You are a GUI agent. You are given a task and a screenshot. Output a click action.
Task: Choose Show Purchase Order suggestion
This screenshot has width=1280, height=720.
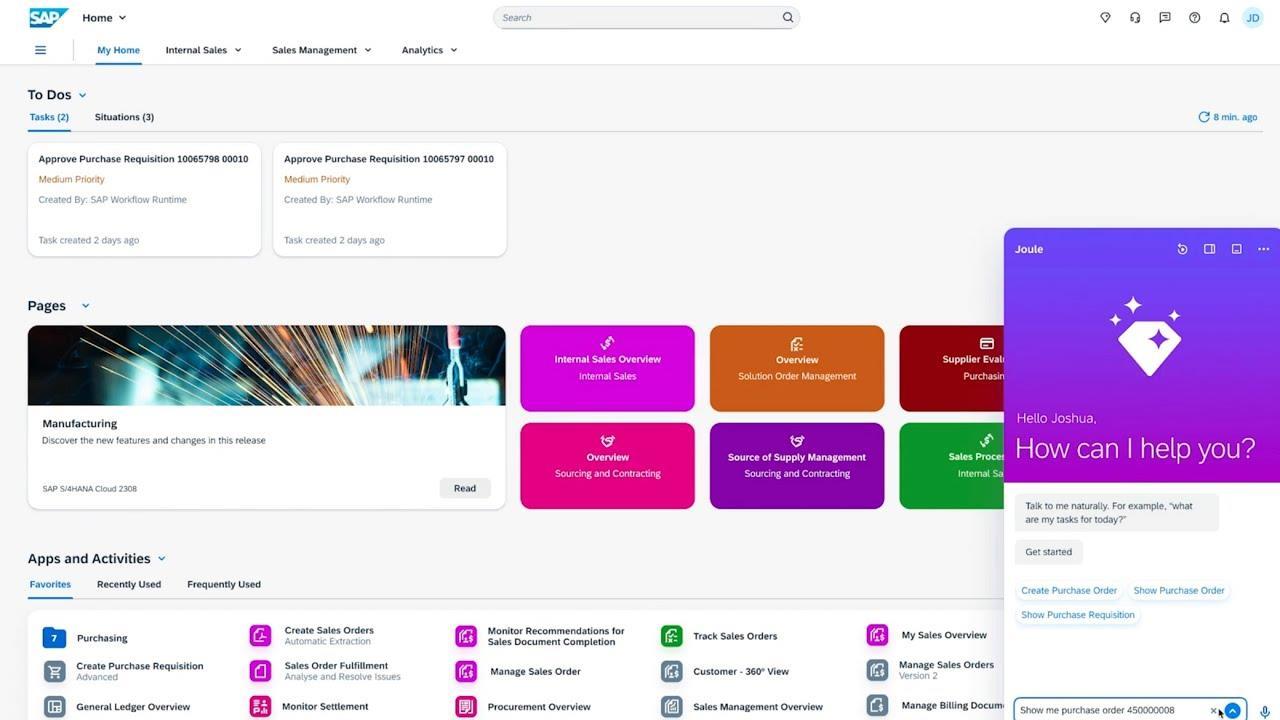1179,590
